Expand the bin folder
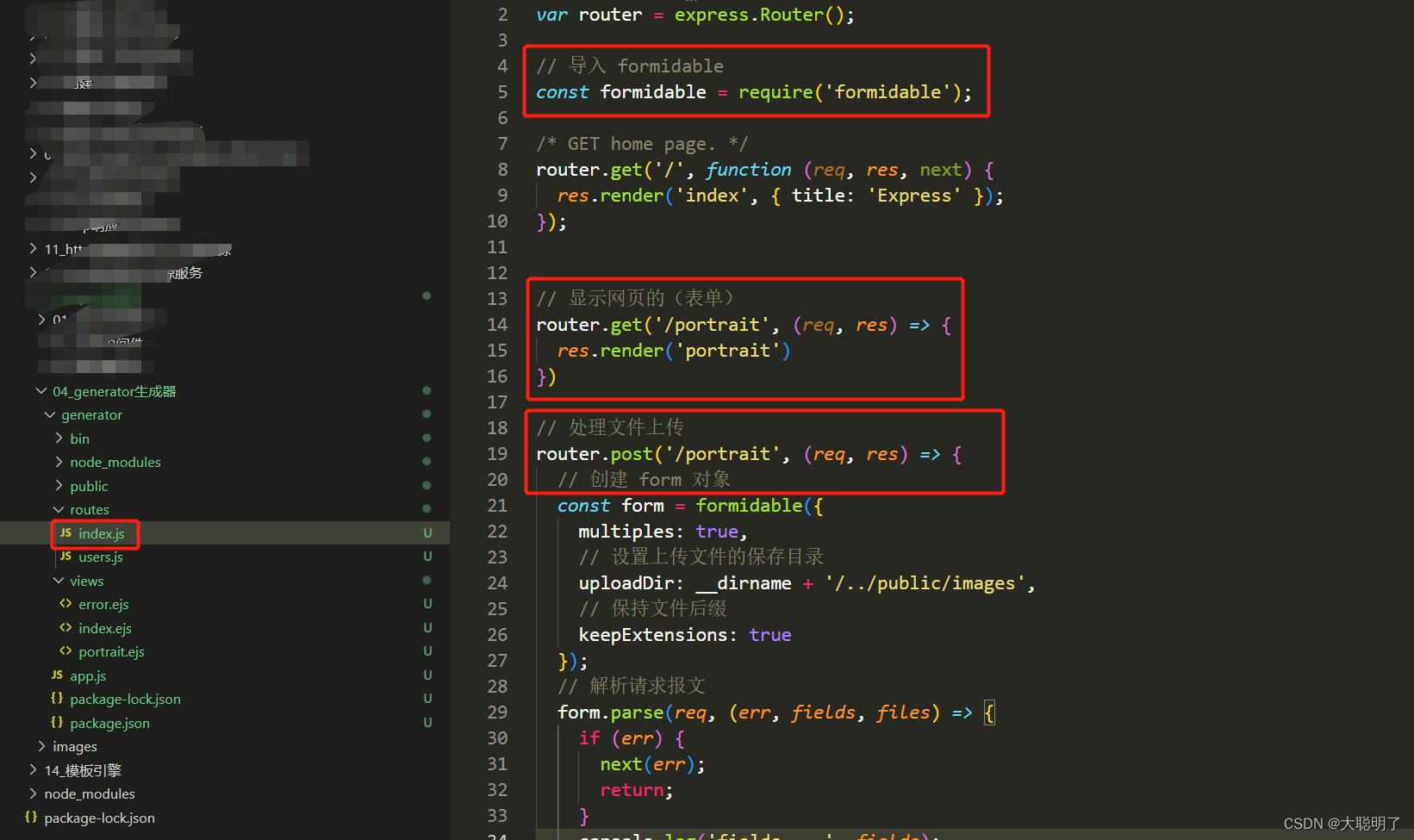Screen dimensions: 1414x840 [59, 439]
